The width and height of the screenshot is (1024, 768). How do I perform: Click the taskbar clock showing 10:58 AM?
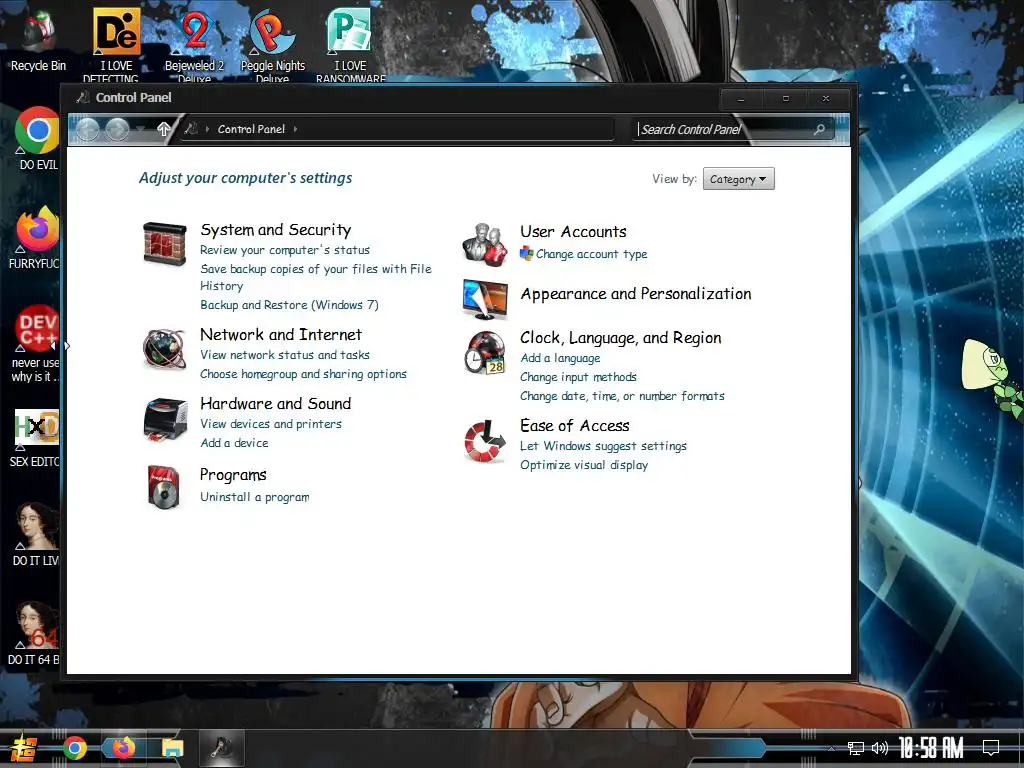(x=931, y=748)
